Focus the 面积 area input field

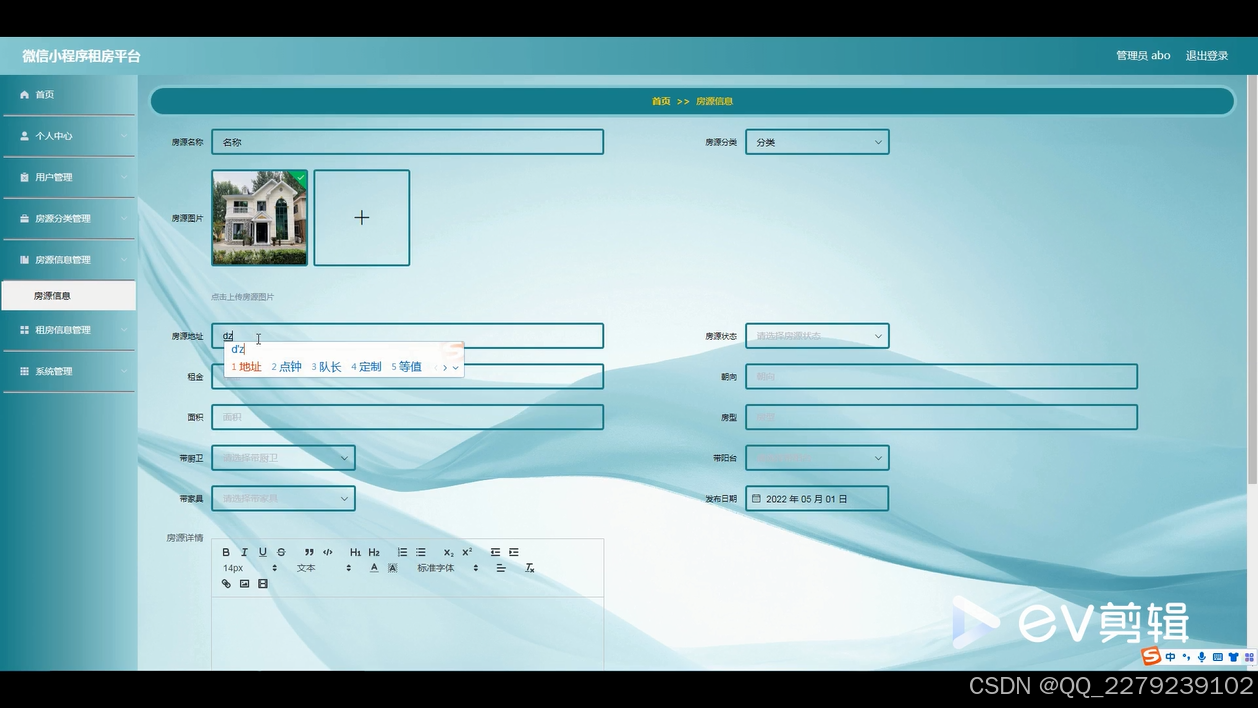click(x=408, y=417)
